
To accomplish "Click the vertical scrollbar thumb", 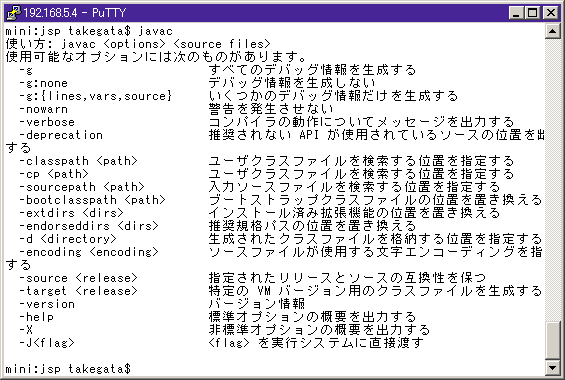I will [552, 341].
